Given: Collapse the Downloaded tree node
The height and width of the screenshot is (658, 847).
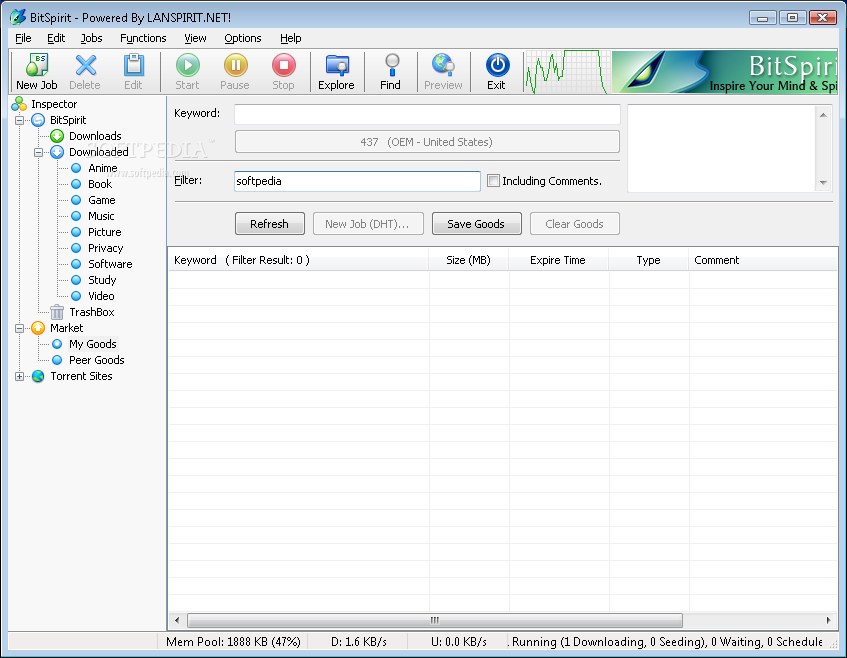Looking at the screenshot, I should (38, 152).
